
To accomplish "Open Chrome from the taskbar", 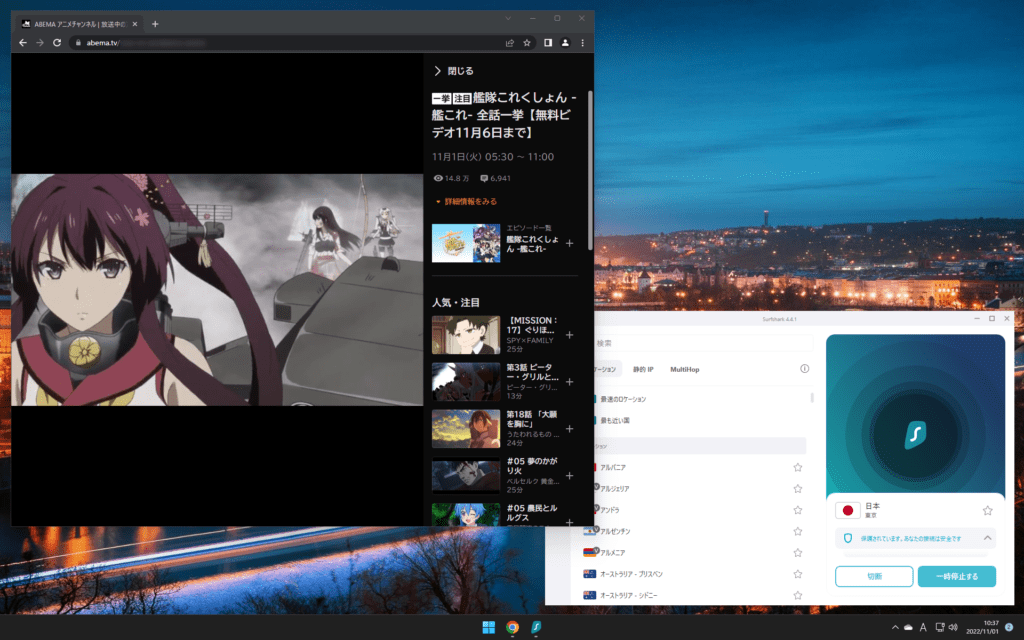I will [512, 628].
